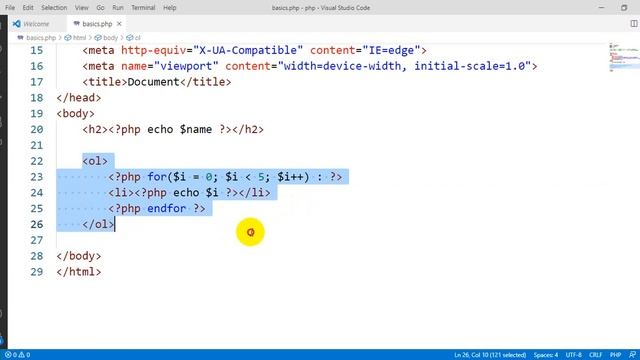Open the Go menu

[100, 7]
